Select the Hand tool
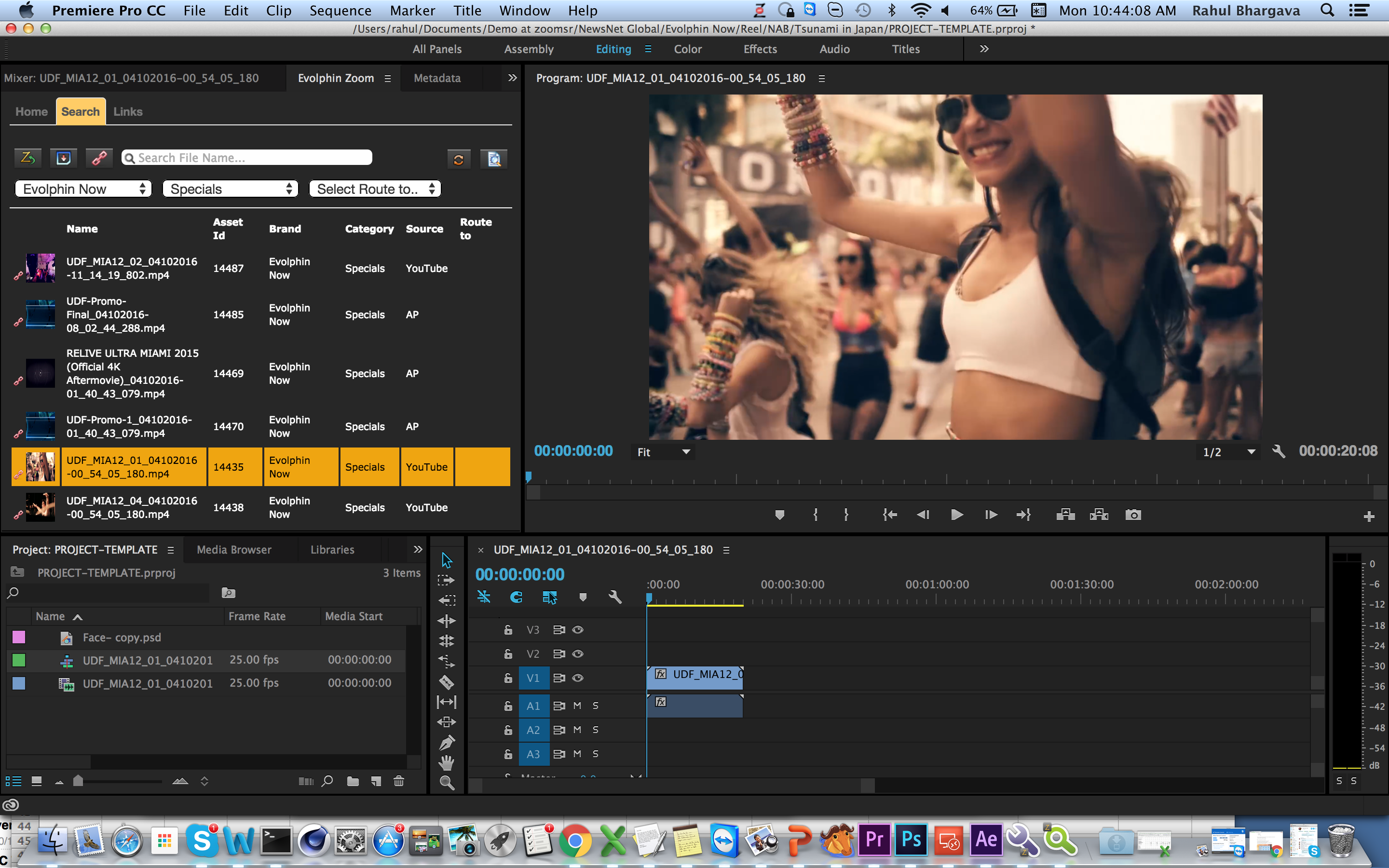 point(447,762)
